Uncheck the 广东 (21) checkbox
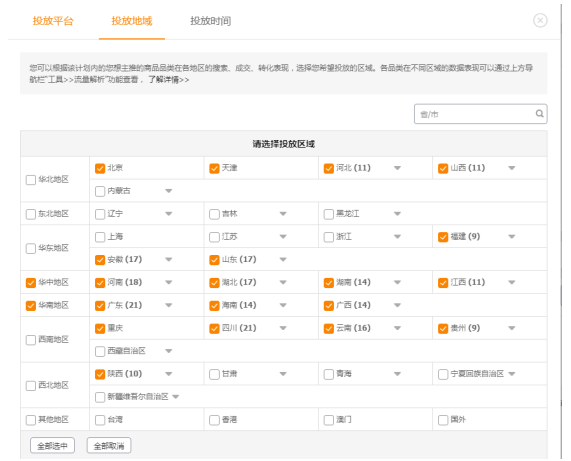Screen dimensions: 571x461 point(100,306)
